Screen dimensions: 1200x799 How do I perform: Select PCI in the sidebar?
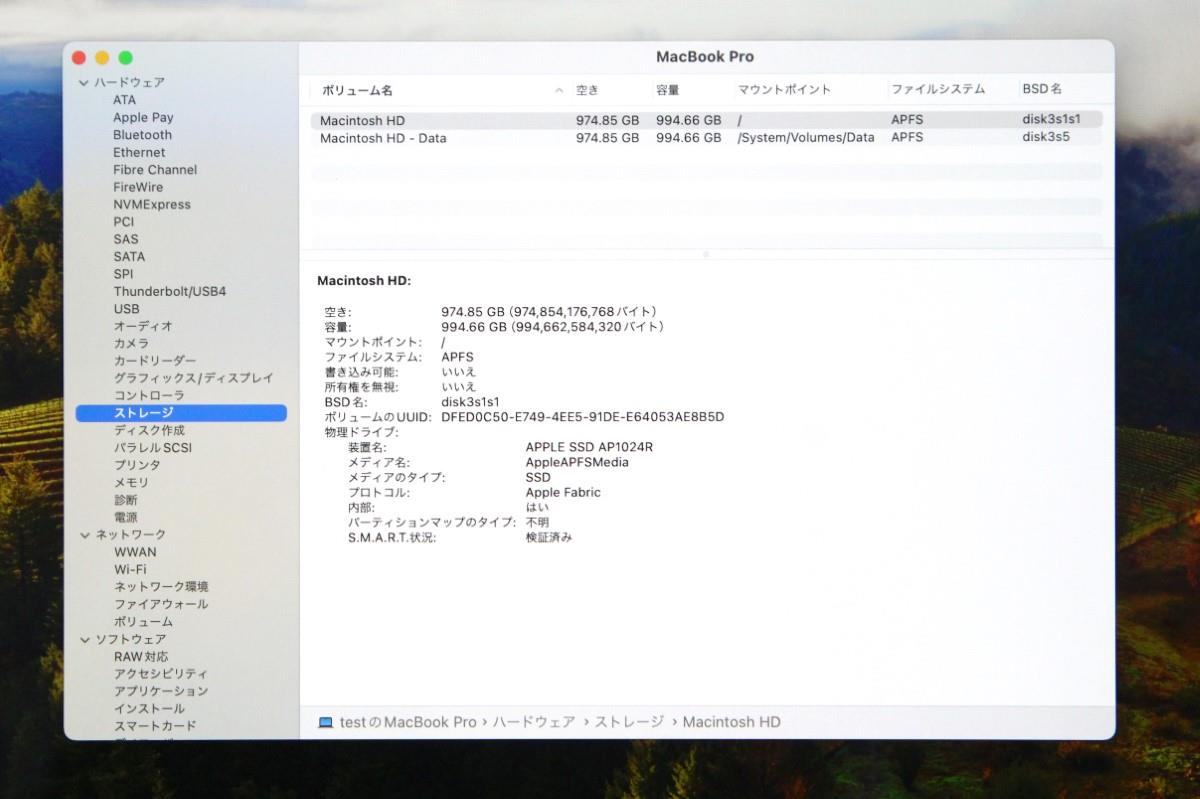pyautogui.click(x=123, y=222)
